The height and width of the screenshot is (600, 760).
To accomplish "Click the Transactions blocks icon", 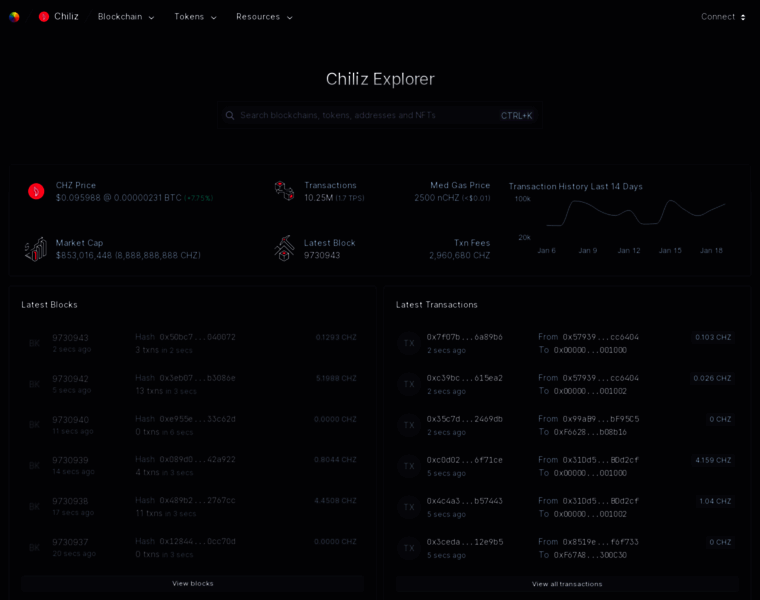I will (285, 191).
